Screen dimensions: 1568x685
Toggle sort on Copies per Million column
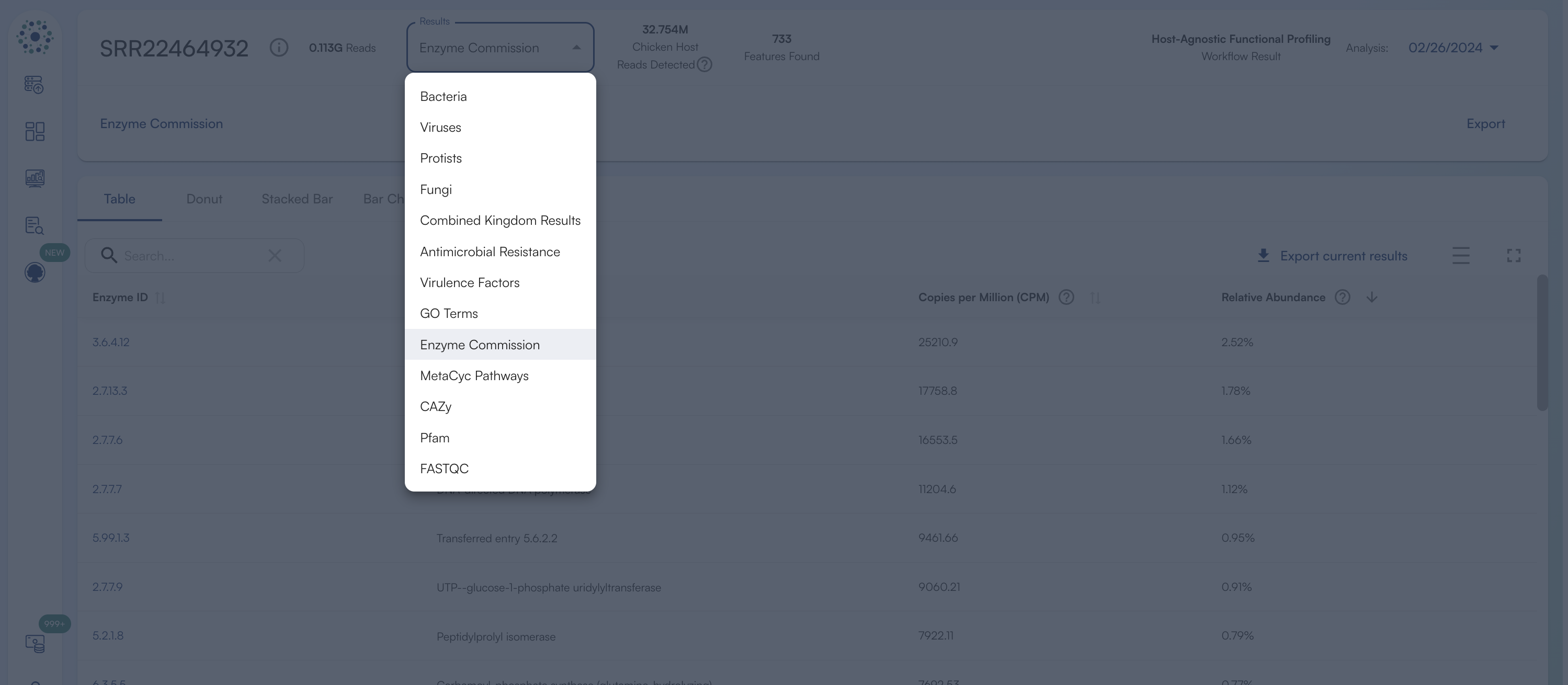[1095, 298]
